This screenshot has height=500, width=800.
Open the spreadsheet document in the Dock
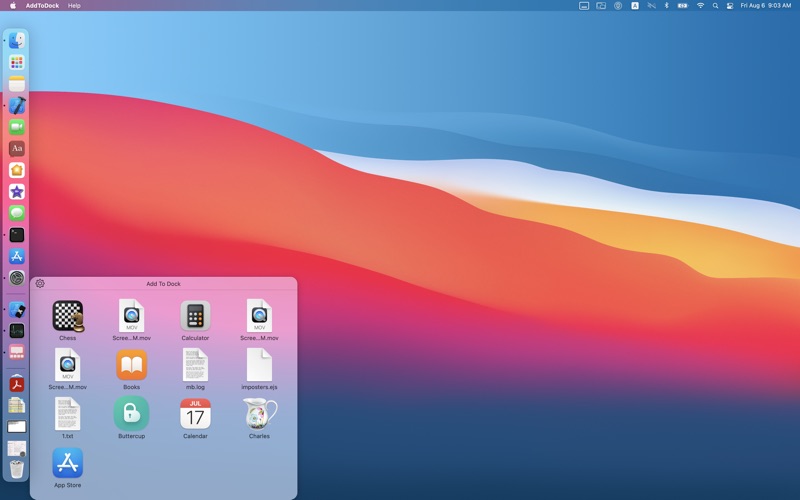pyautogui.click(x=17, y=405)
